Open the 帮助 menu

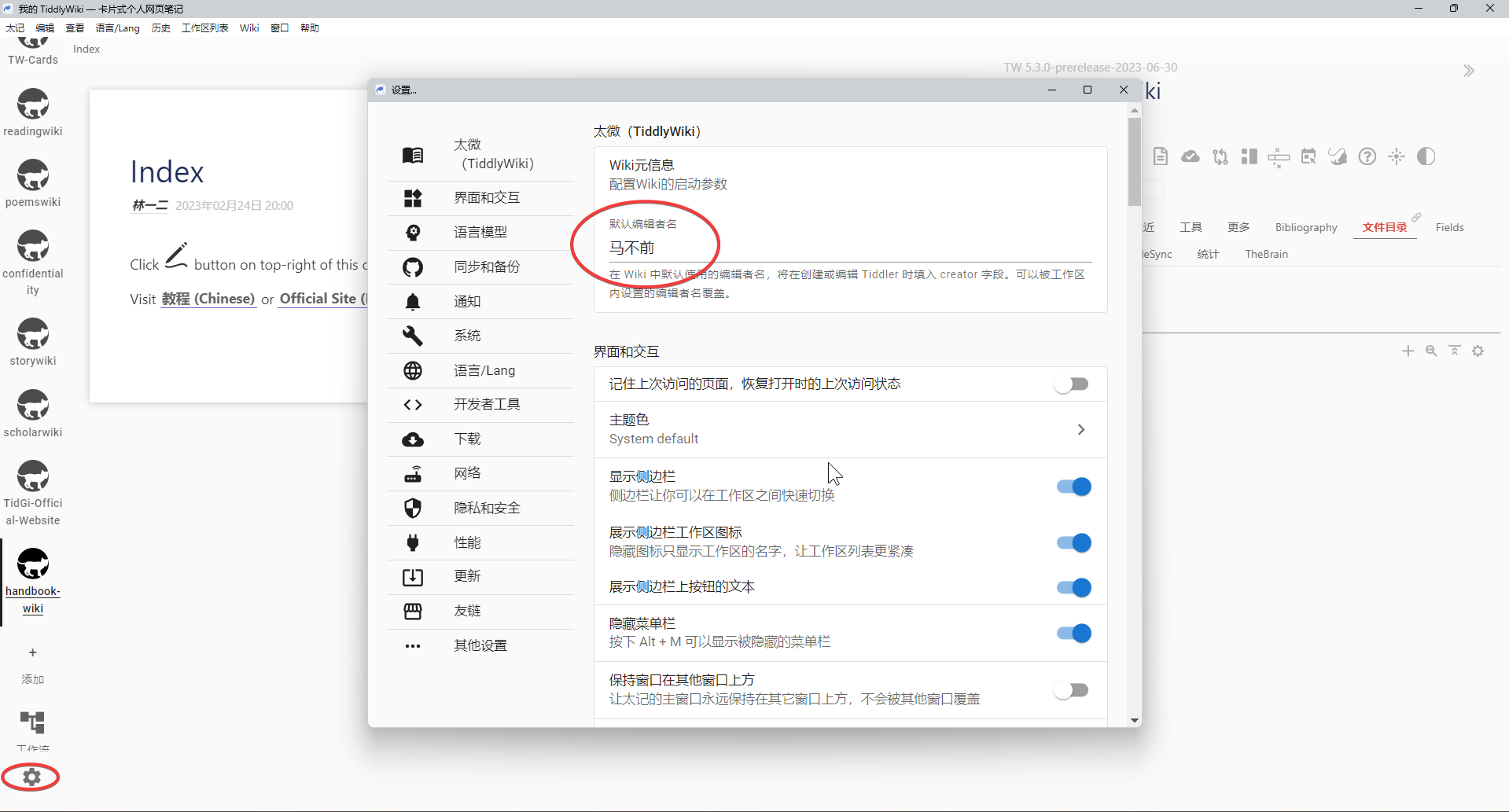click(x=309, y=28)
